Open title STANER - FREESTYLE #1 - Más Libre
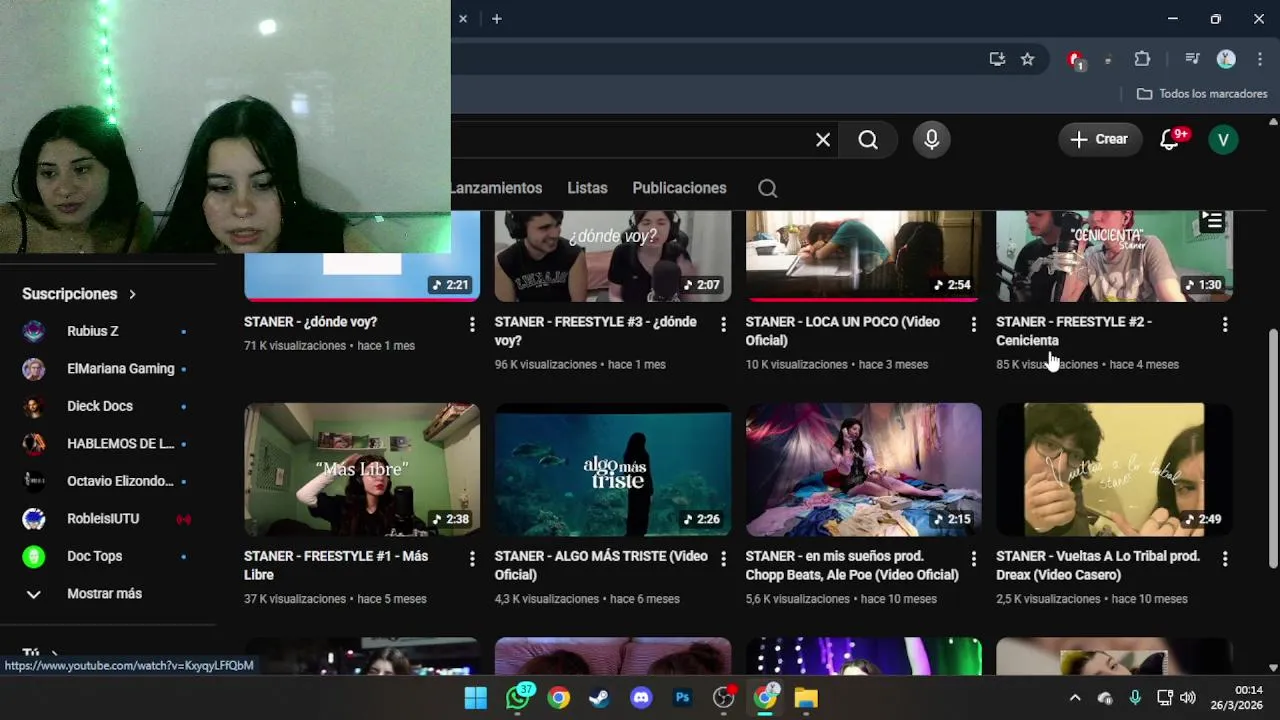Screen dimensions: 1280x720 click(336, 565)
